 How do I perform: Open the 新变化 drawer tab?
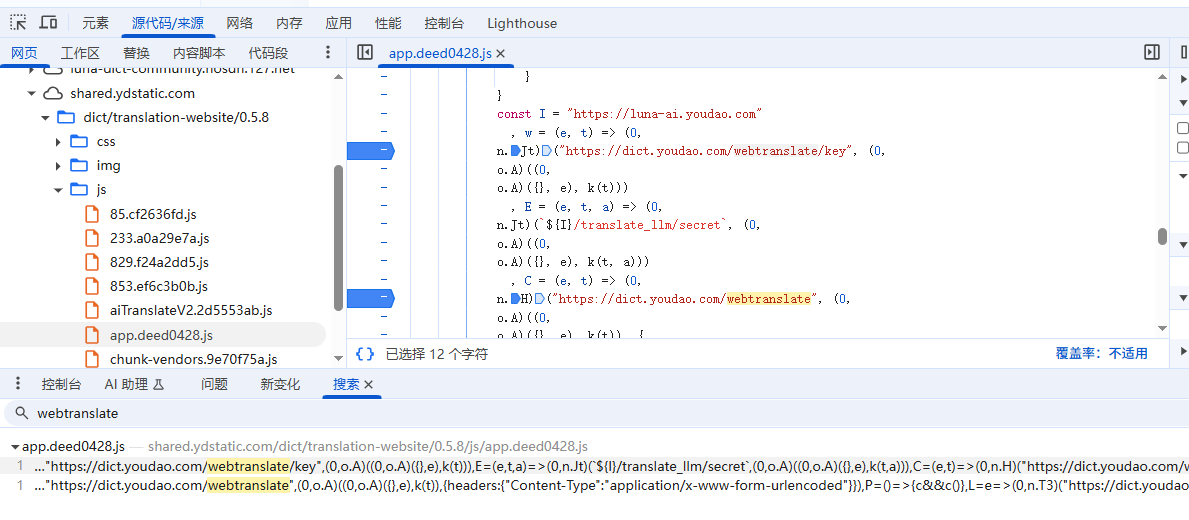[x=281, y=384]
